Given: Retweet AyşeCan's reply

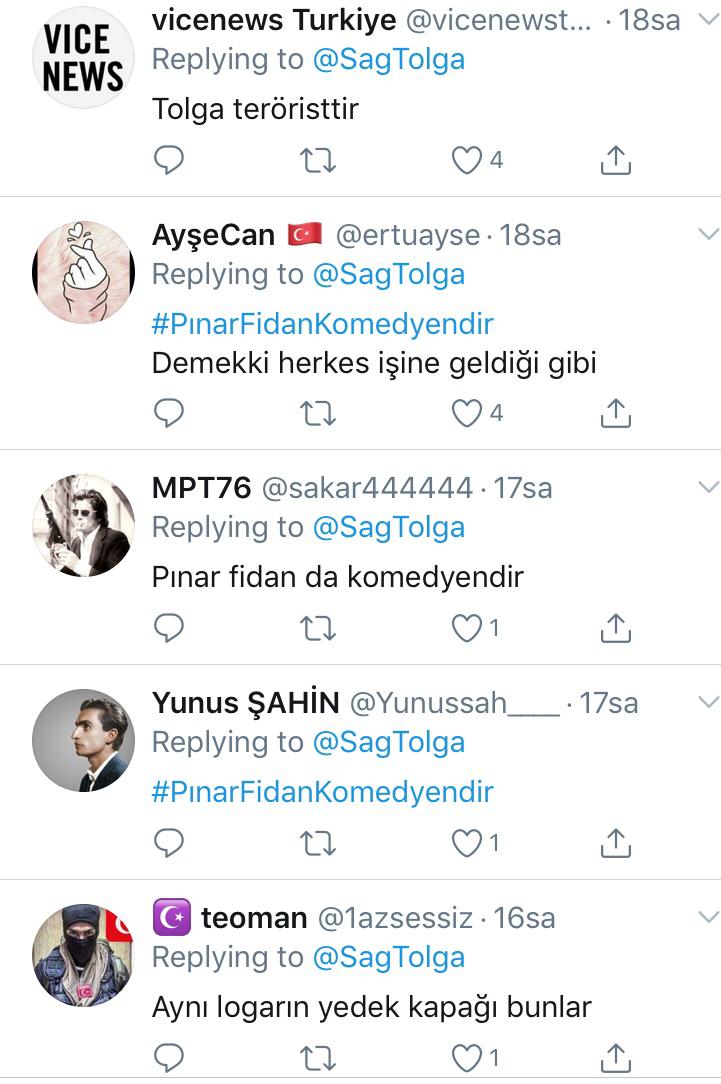Looking at the screenshot, I should tap(318, 412).
